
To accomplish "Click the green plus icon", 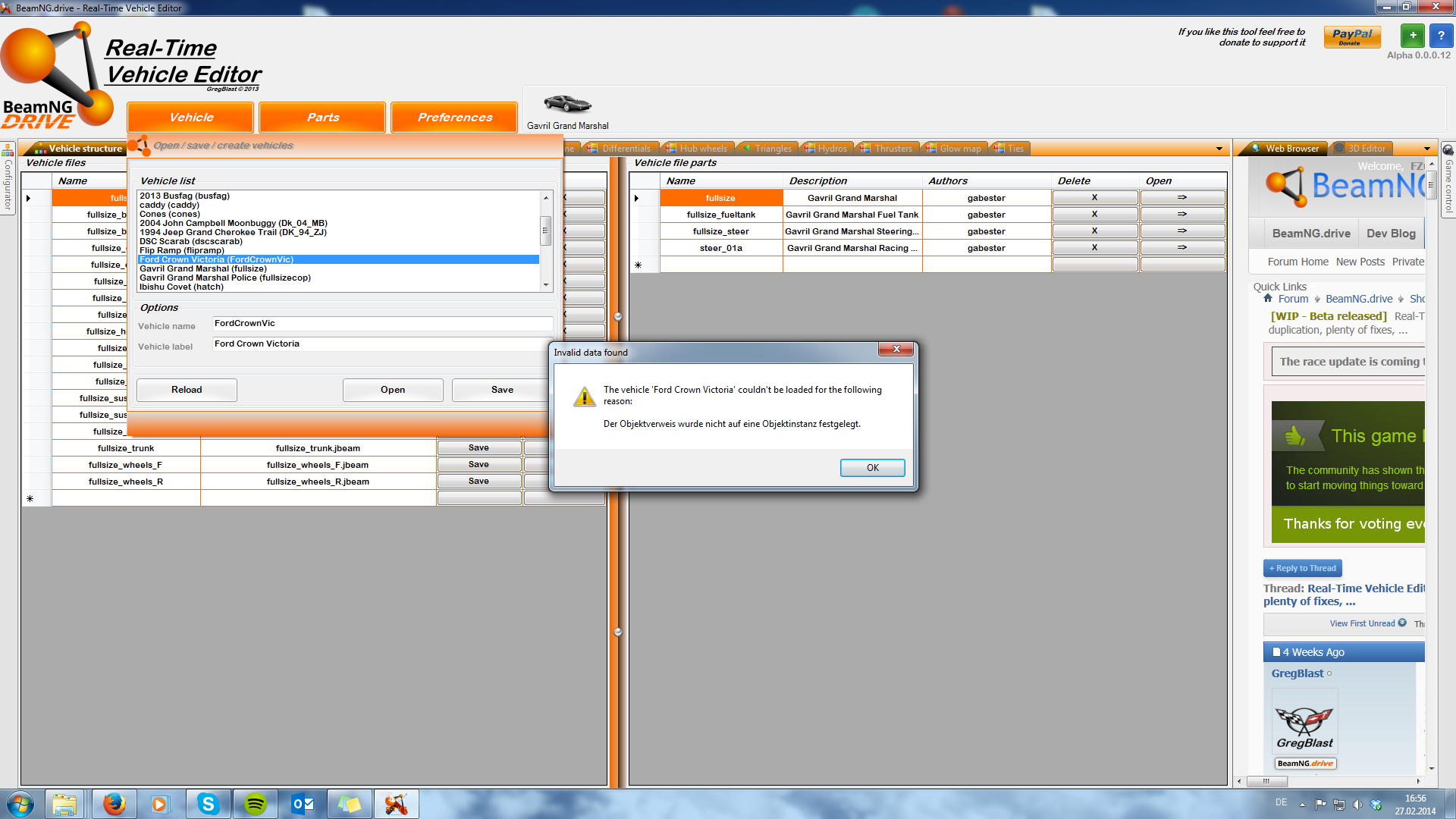I will coord(1412,36).
